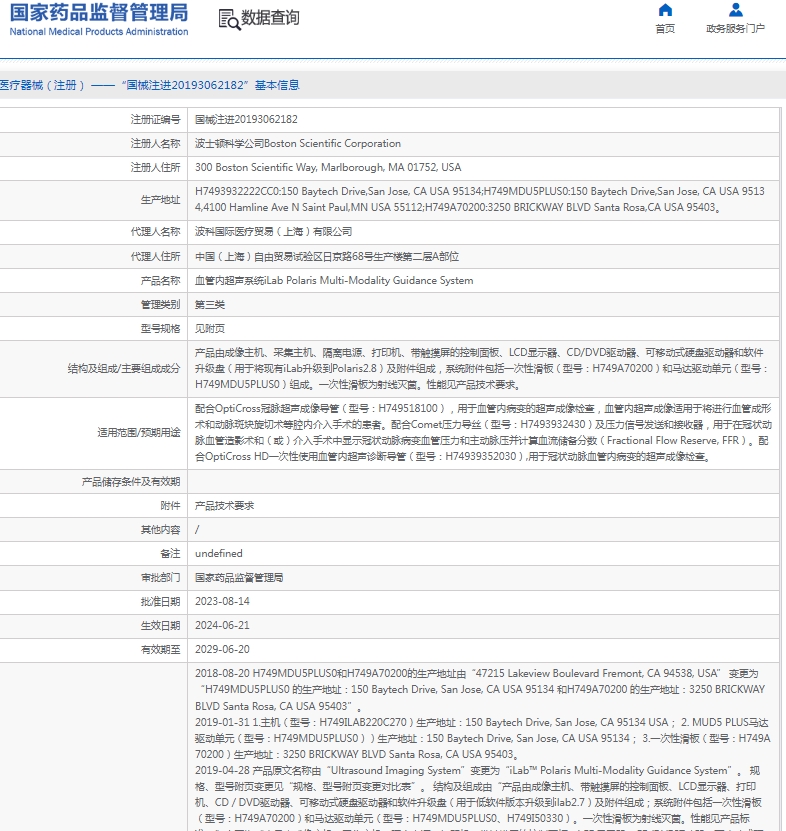Open the 政务服务门户 person icon

coord(736,10)
